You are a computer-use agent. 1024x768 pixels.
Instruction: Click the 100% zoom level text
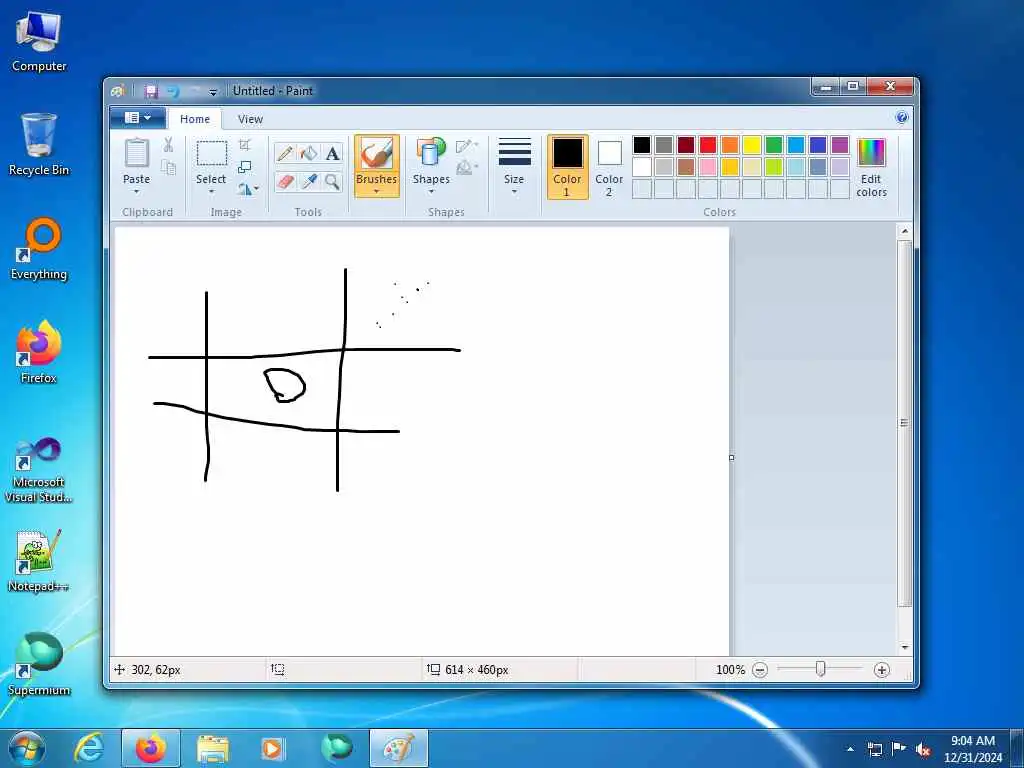point(730,669)
